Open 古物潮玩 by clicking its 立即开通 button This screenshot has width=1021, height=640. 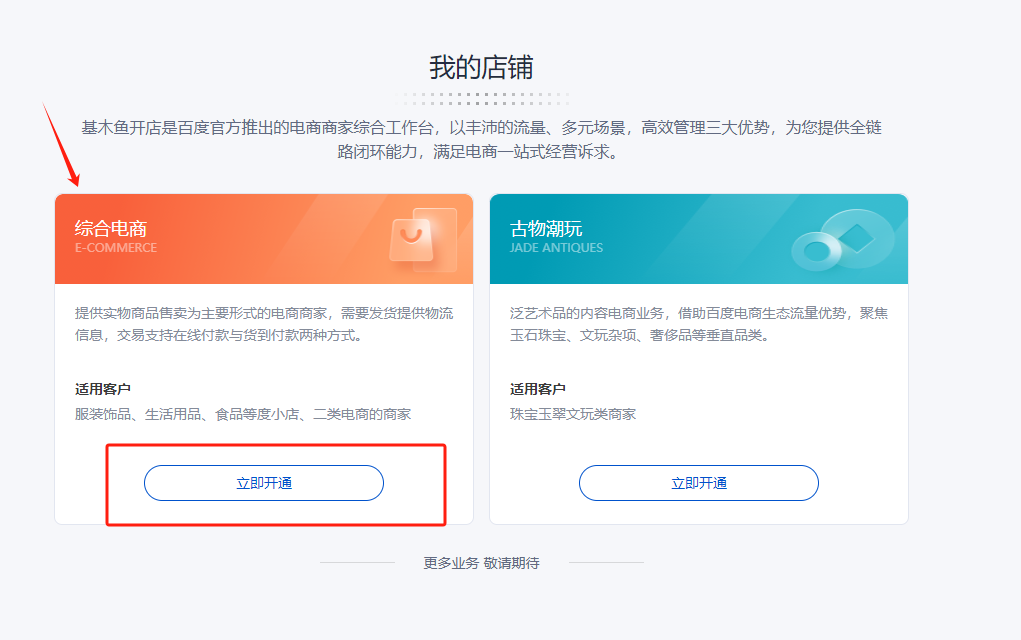point(698,483)
